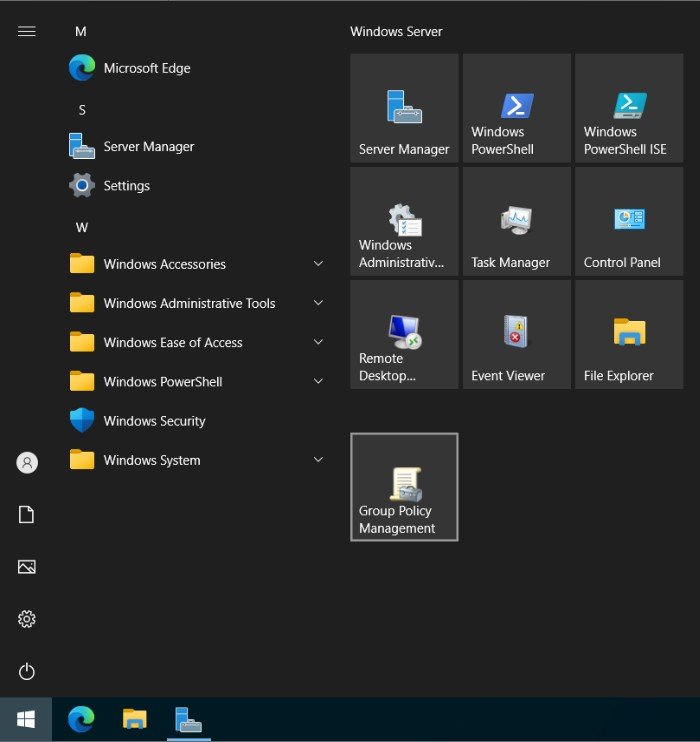Launch the Event Viewer tile
The image size is (700, 742).
click(517, 335)
